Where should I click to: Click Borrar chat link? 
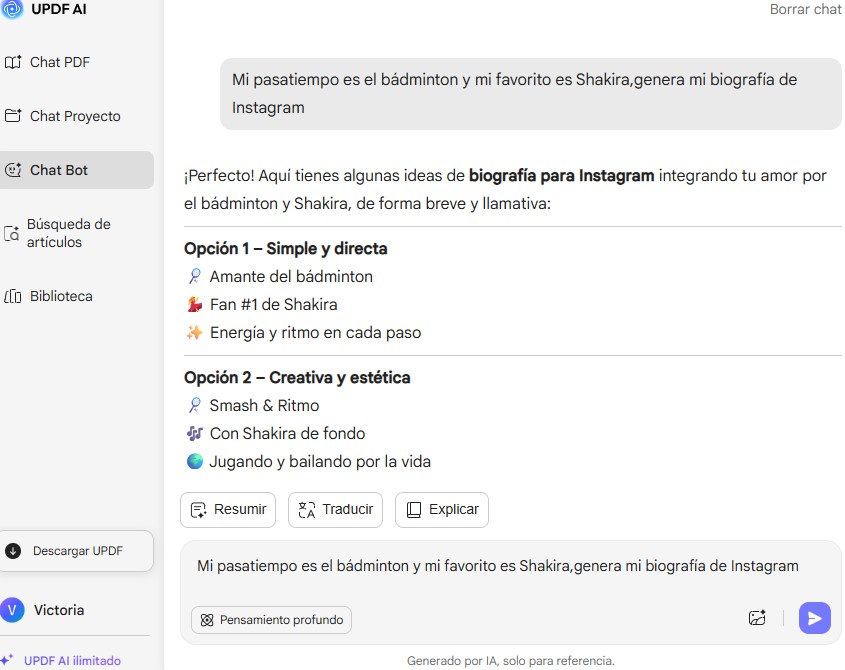tap(805, 9)
